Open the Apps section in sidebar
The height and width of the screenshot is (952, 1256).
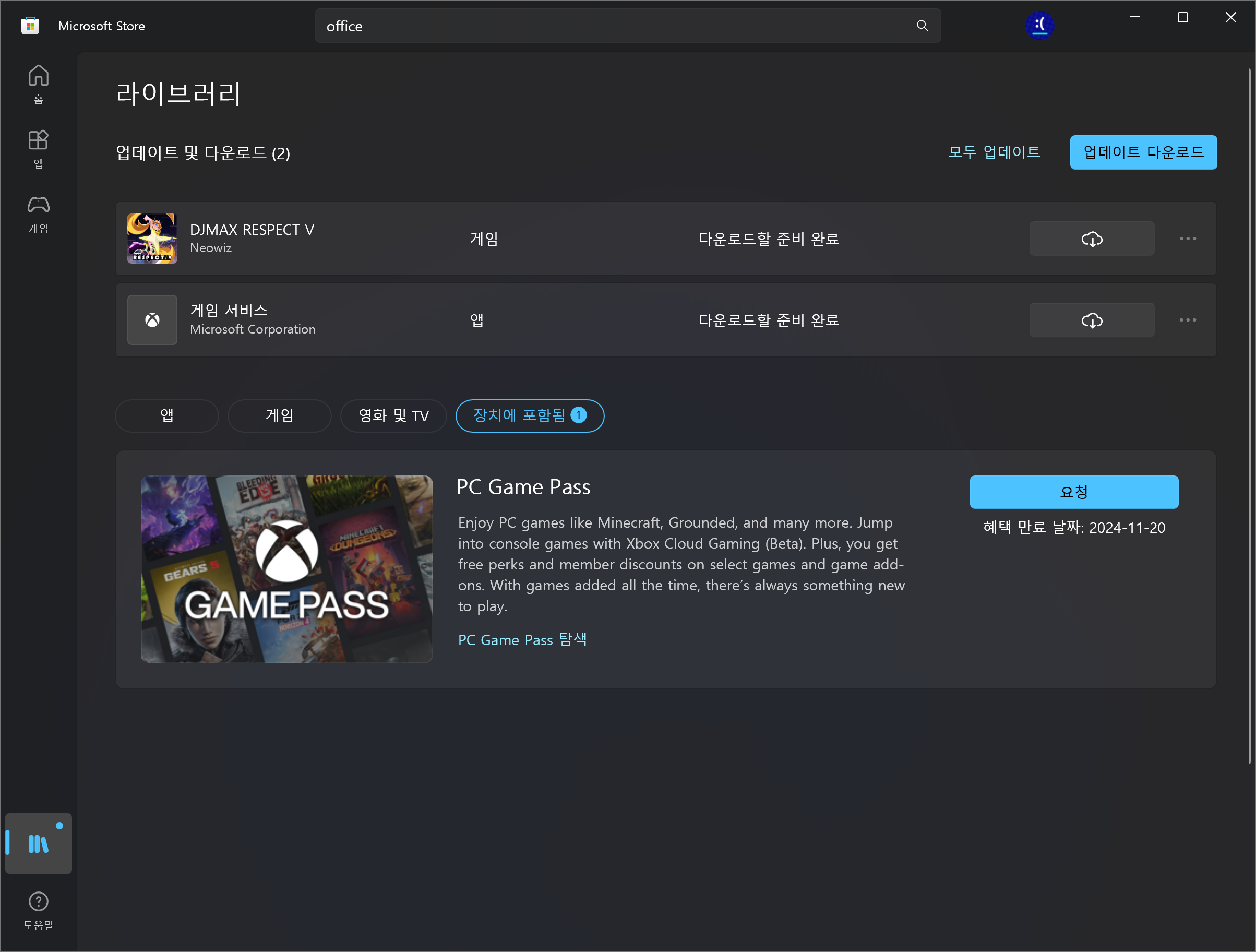pos(38,148)
